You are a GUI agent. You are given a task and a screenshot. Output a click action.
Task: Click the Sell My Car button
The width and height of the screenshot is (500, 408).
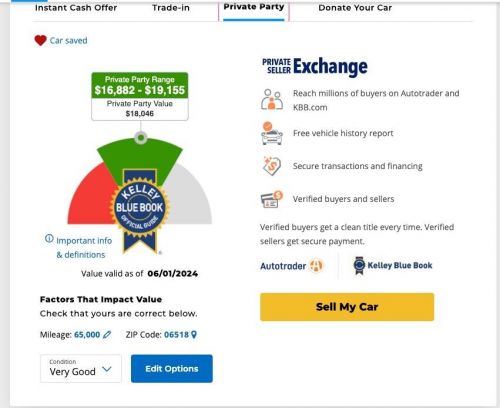pos(347,307)
